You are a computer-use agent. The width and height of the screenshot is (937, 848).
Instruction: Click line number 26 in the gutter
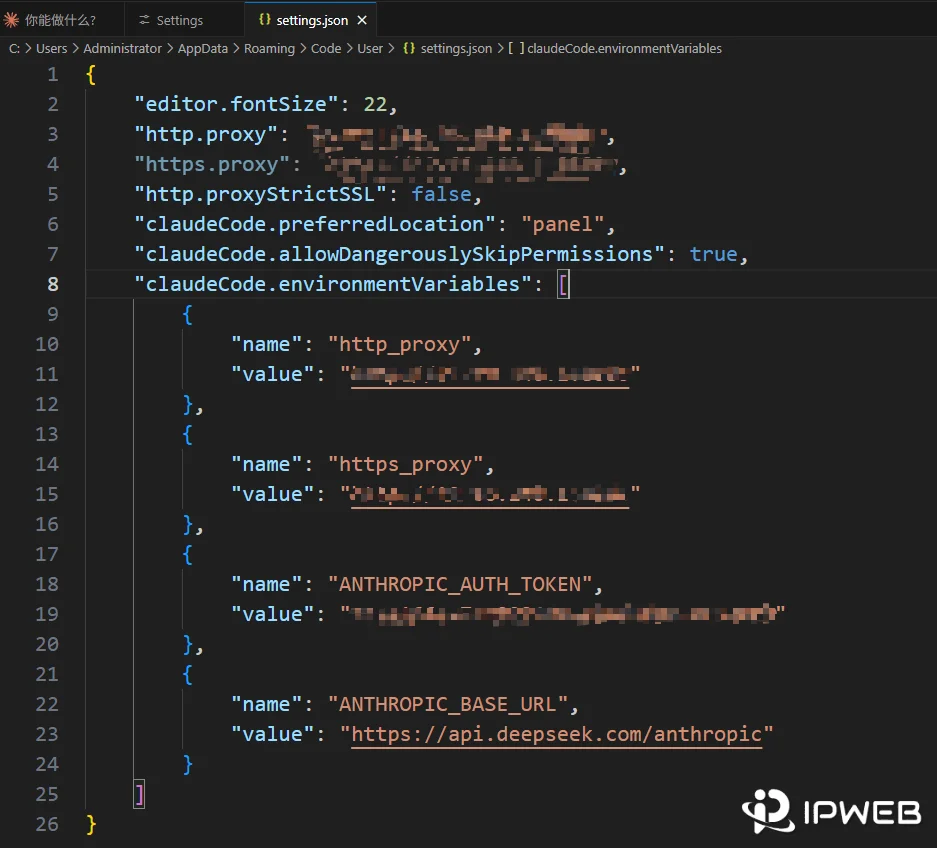[47, 824]
